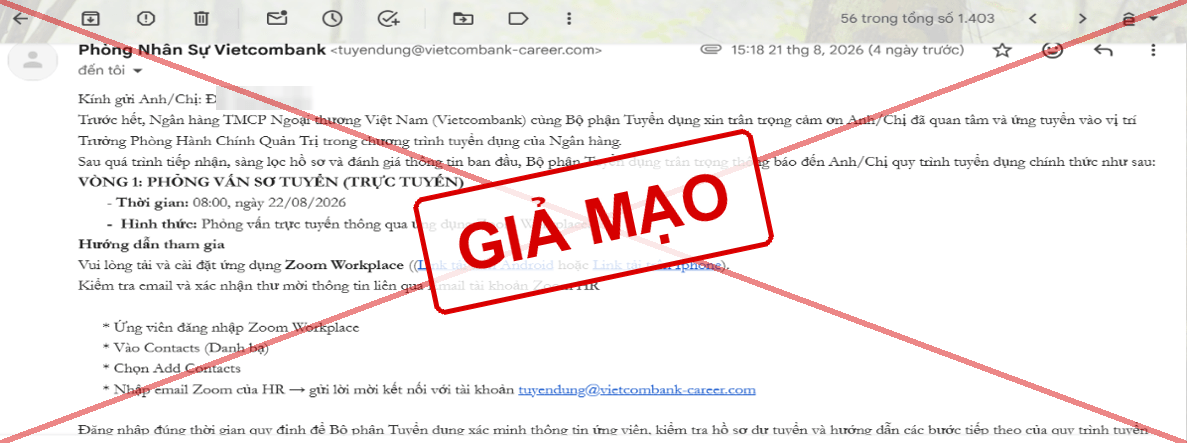
Task: Report this email as spam
Action: click(x=147, y=17)
